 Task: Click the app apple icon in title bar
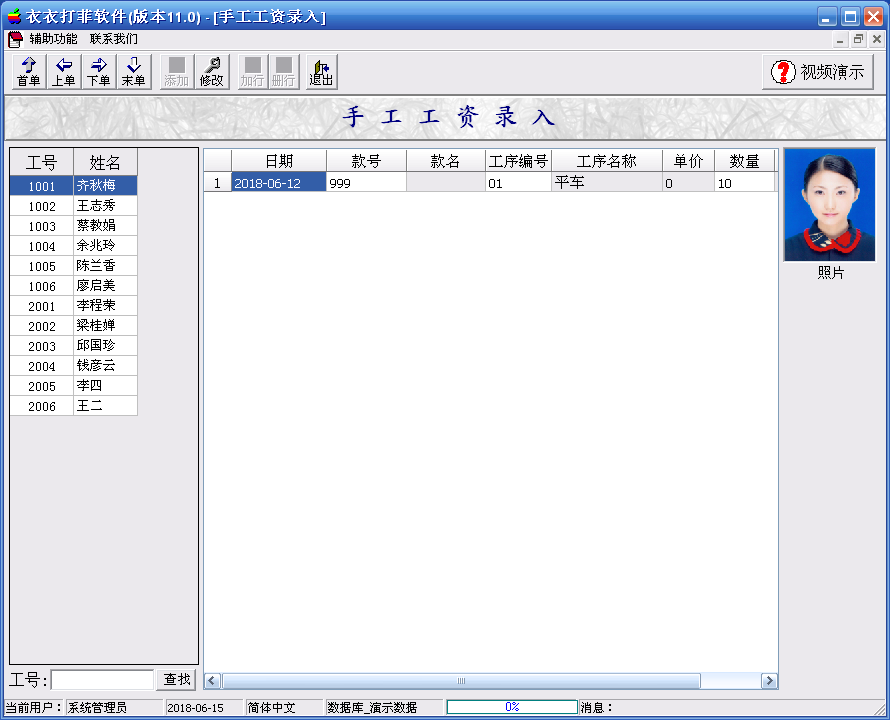pos(14,16)
